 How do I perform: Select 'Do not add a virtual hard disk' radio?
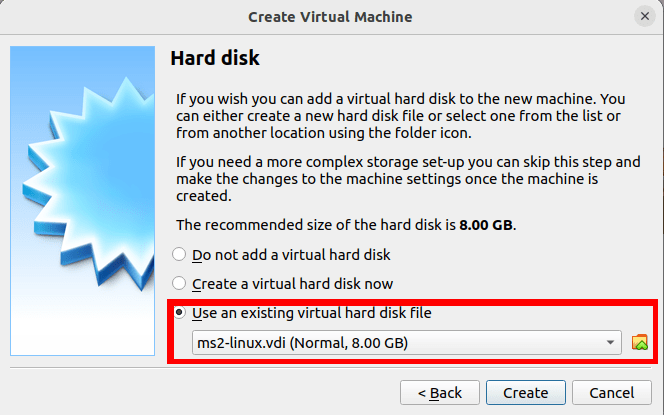(x=180, y=255)
